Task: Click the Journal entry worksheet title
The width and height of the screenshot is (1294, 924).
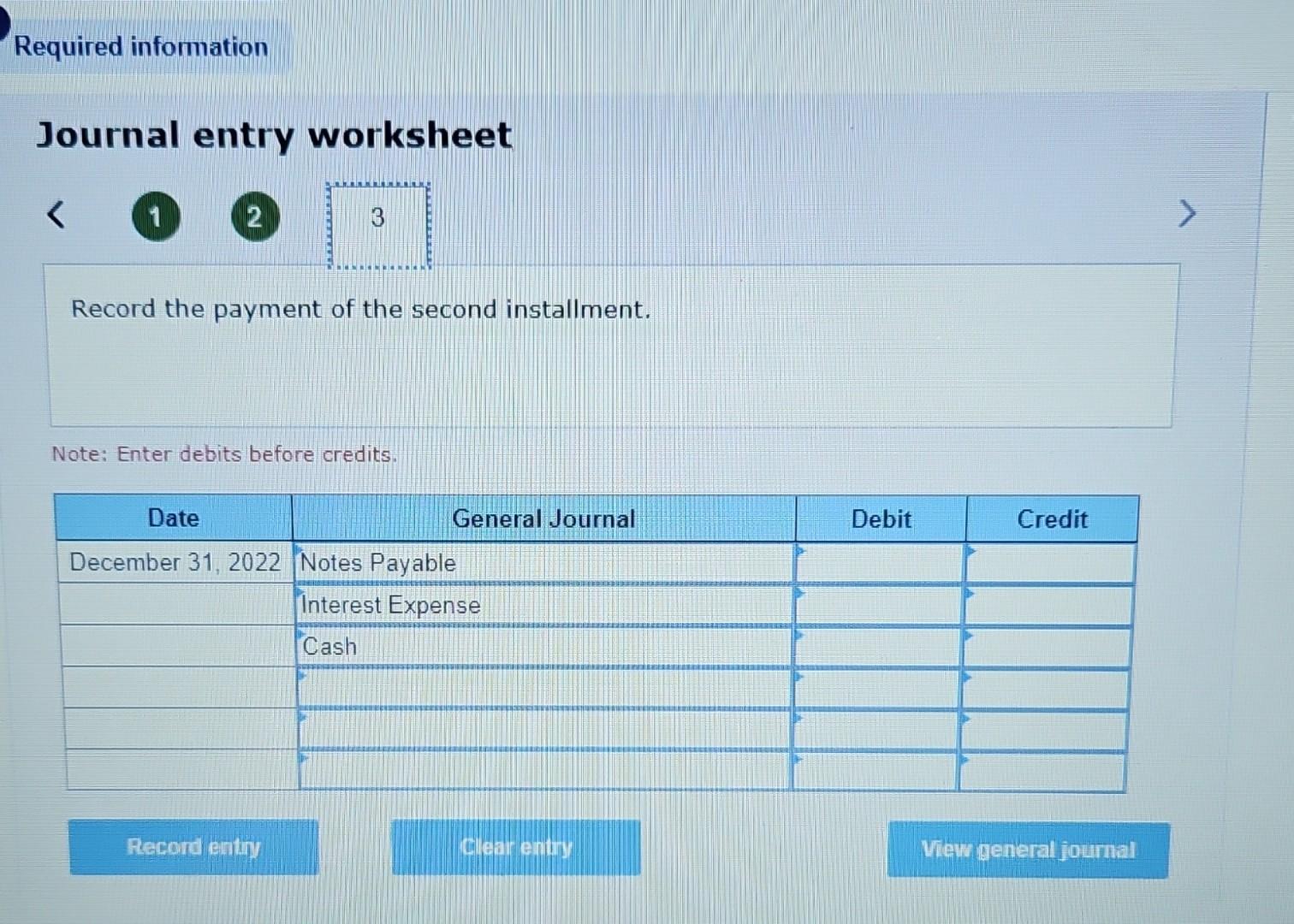Action: [275, 135]
